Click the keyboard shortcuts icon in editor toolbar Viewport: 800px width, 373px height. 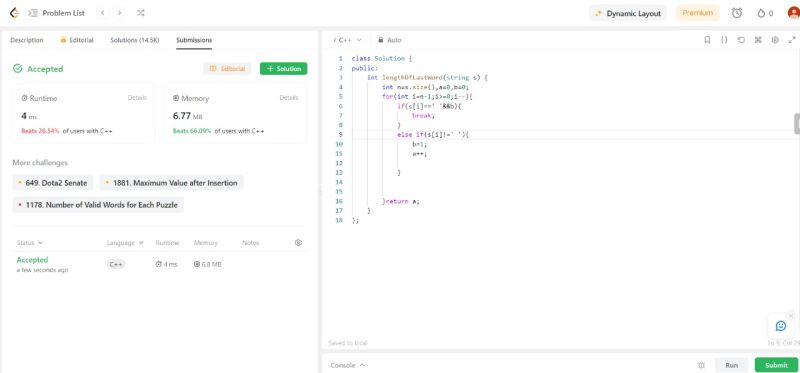point(758,40)
